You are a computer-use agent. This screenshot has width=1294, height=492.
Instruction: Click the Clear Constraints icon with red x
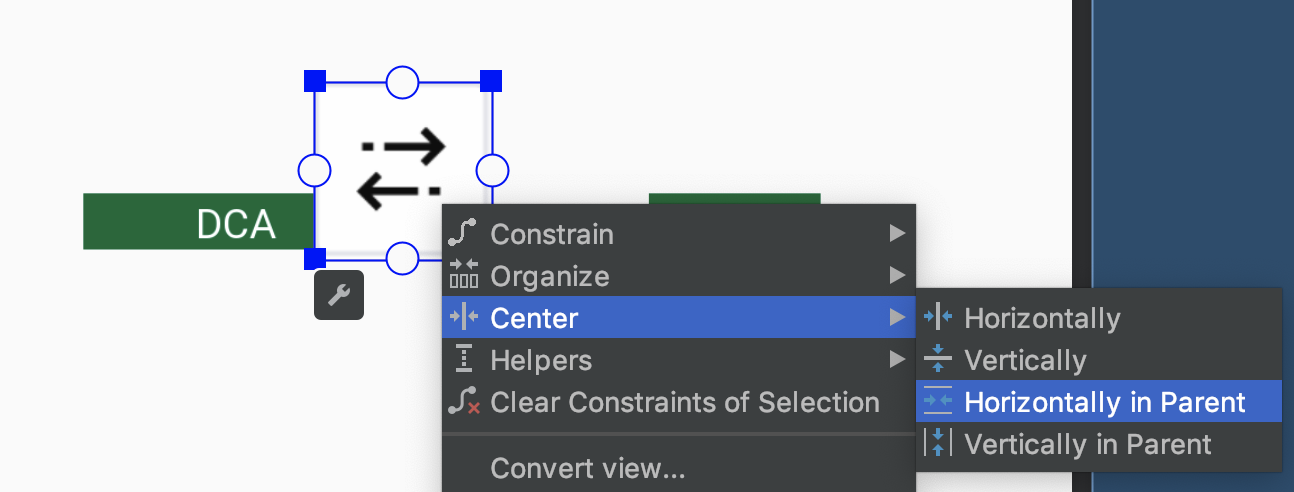(464, 402)
